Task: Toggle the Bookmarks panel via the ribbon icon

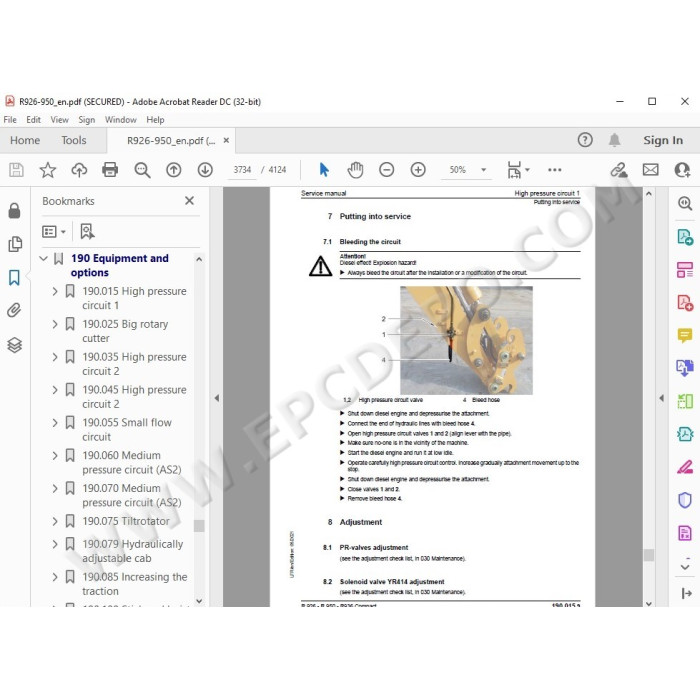Action: [x=14, y=277]
